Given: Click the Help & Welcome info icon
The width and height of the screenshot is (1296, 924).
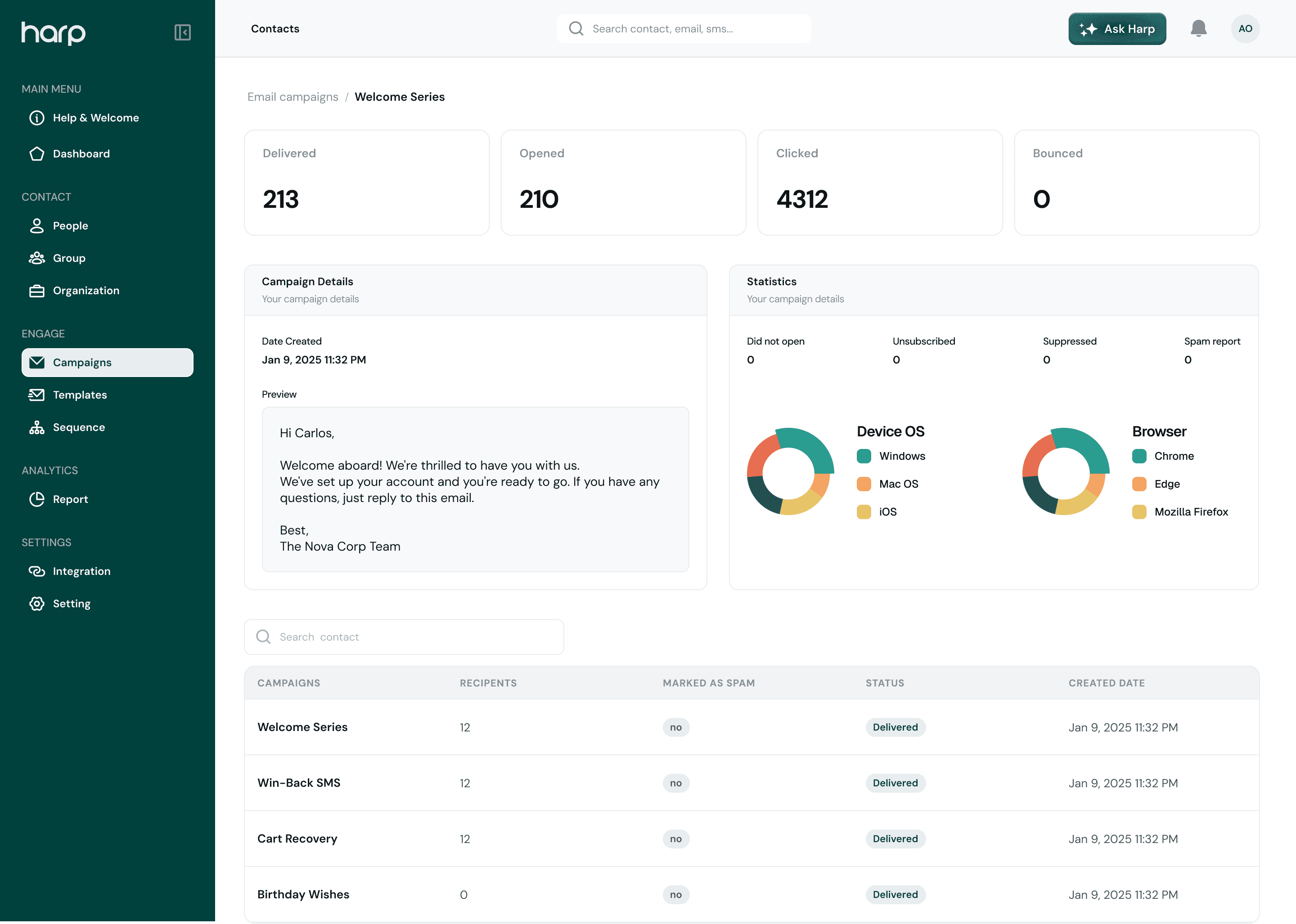Looking at the screenshot, I should click(37, 118).
